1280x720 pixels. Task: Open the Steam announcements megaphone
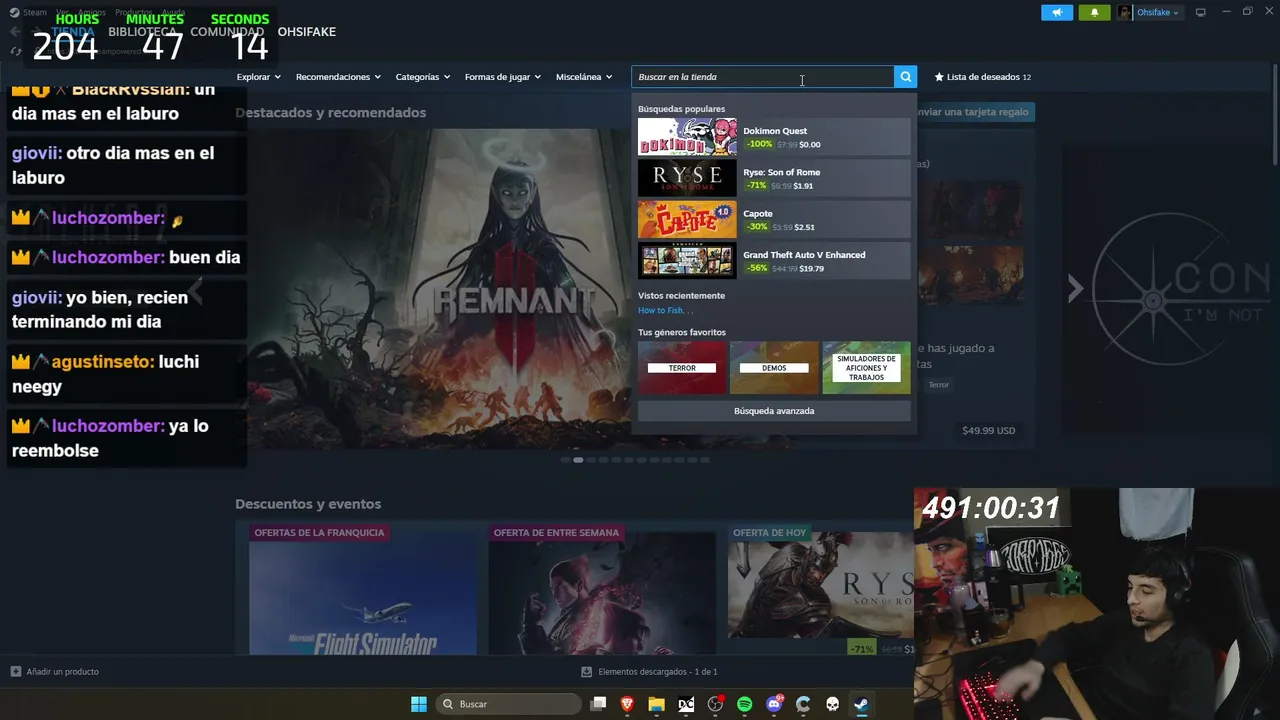[x=1057, y=12]
